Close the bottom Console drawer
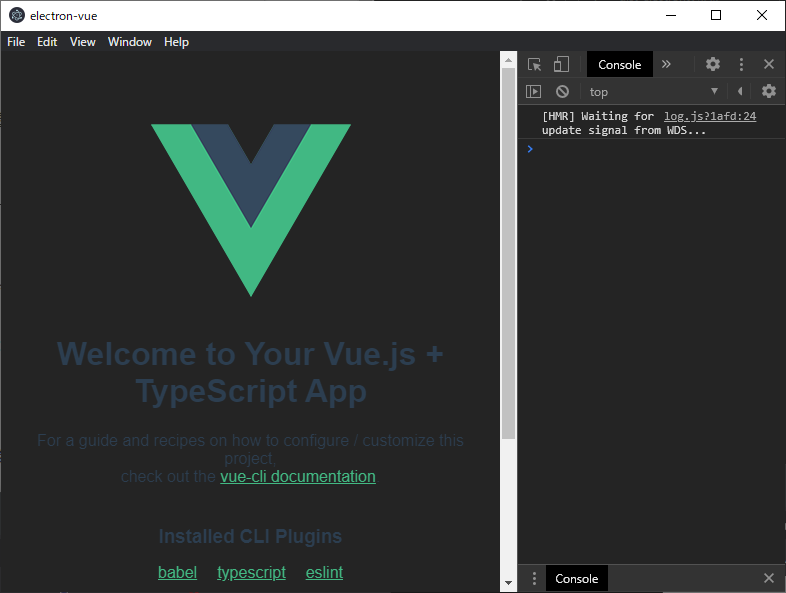The image size is (786, 593). (x=769, y=578)
